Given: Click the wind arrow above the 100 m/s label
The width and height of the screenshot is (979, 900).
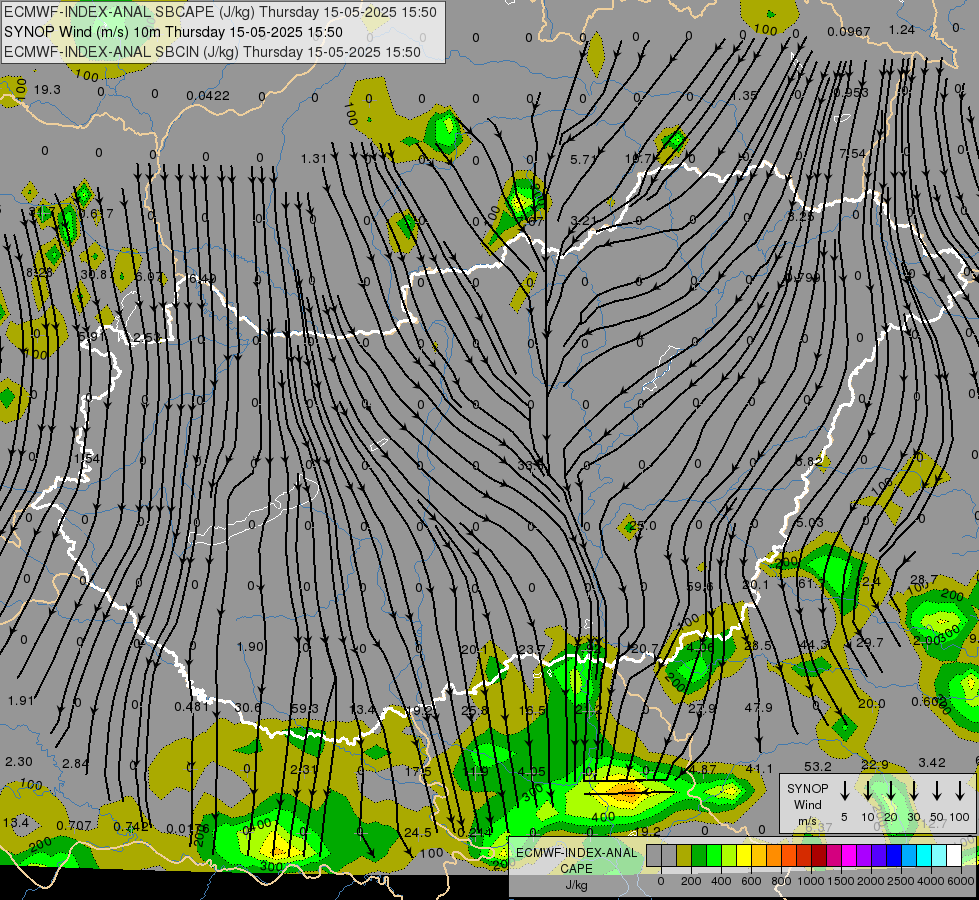Looking at the screenshot, I should (x=960, y=791).
